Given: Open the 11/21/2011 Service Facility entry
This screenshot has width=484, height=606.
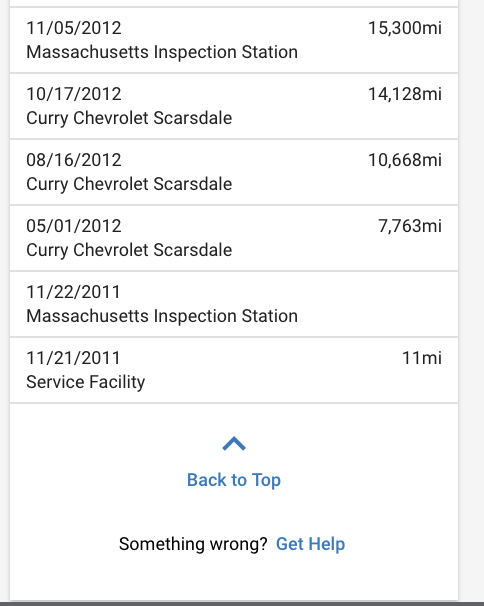Looking at the screenshot, I should [x=234, y=370].
